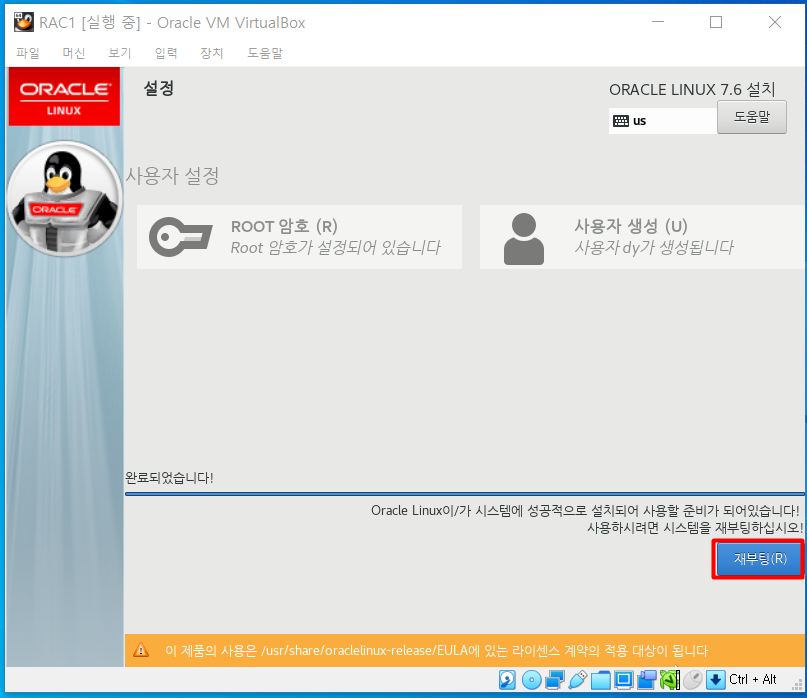Open the 장치 menu
This screenshot has height=698, width=807.
tap(212, 53)
